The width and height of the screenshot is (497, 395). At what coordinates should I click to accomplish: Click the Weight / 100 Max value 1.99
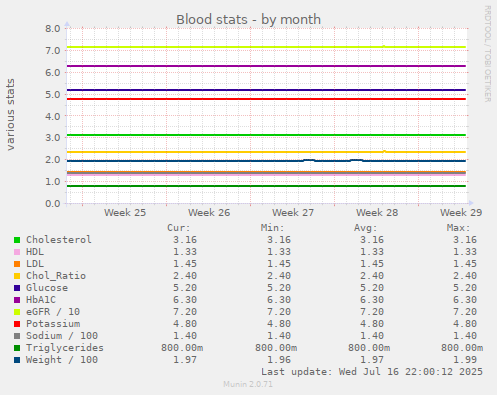coord(465,360)
